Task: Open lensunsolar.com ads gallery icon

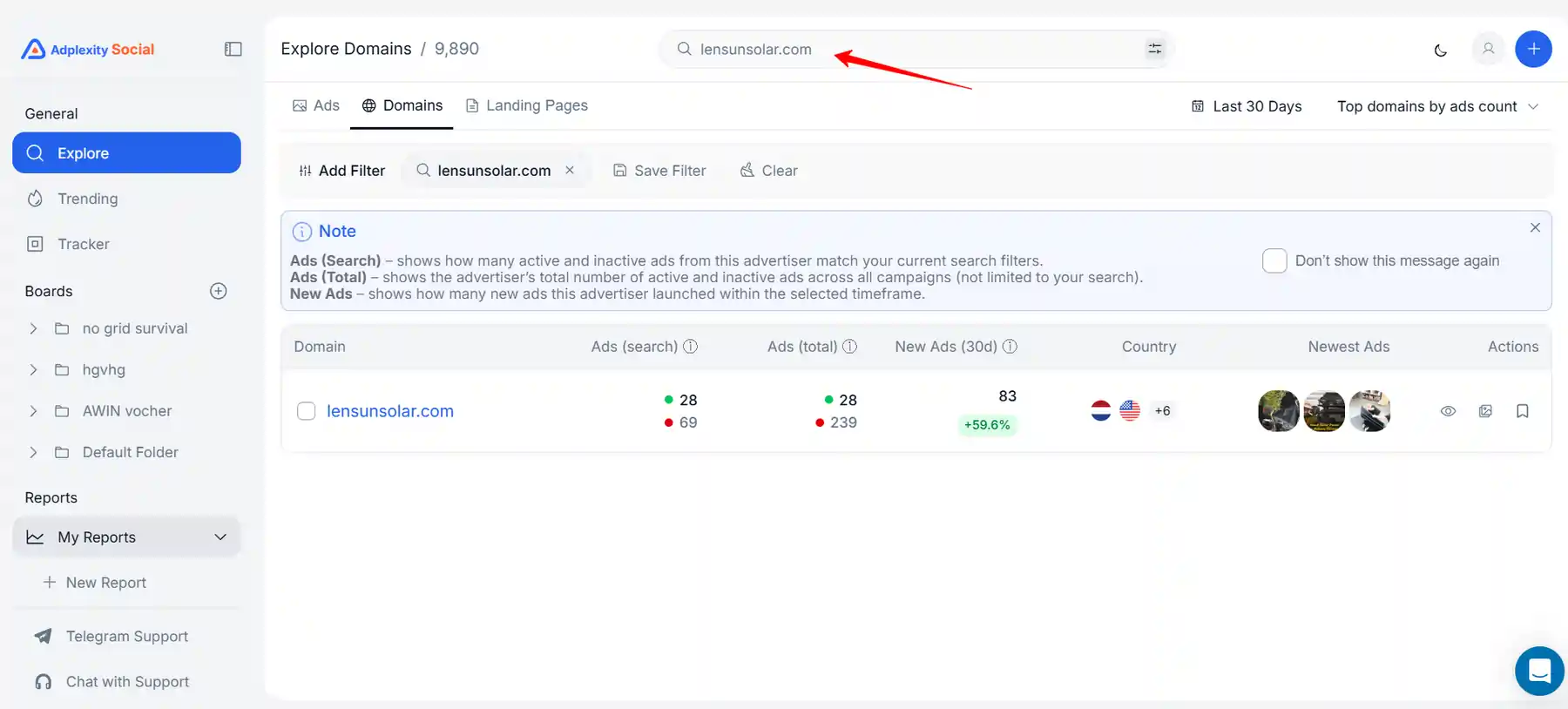Action: (x=1485, y=411)
